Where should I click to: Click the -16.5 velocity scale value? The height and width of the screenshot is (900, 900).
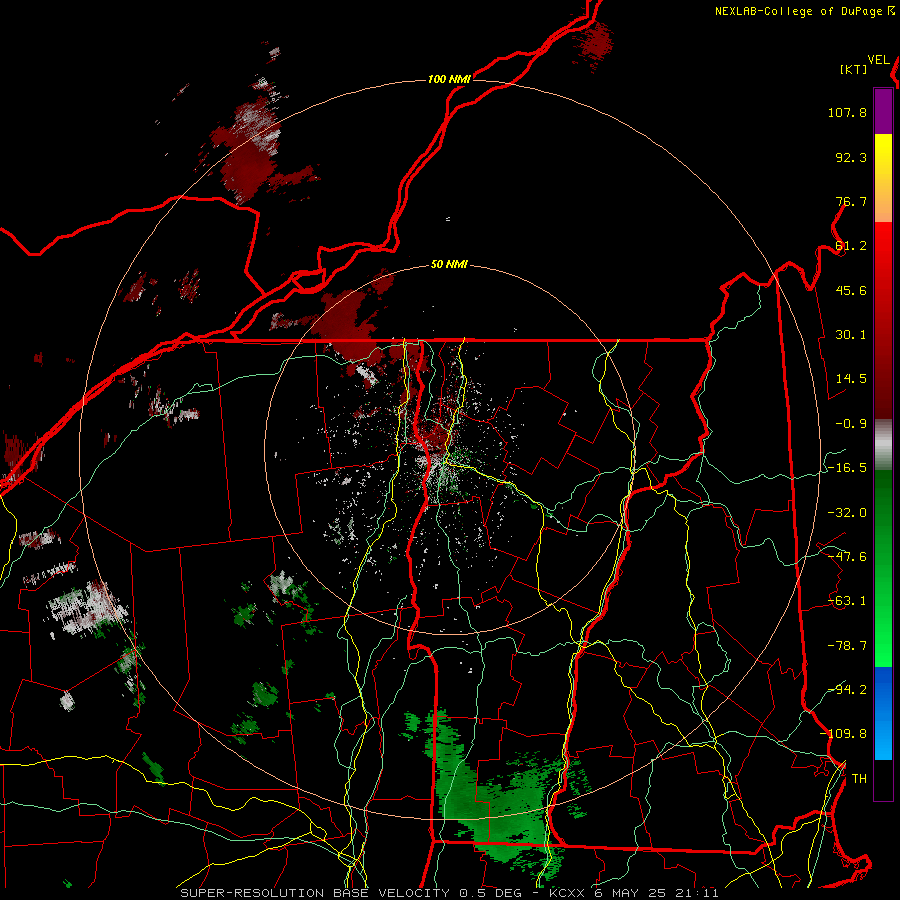(x=847, y=468)
